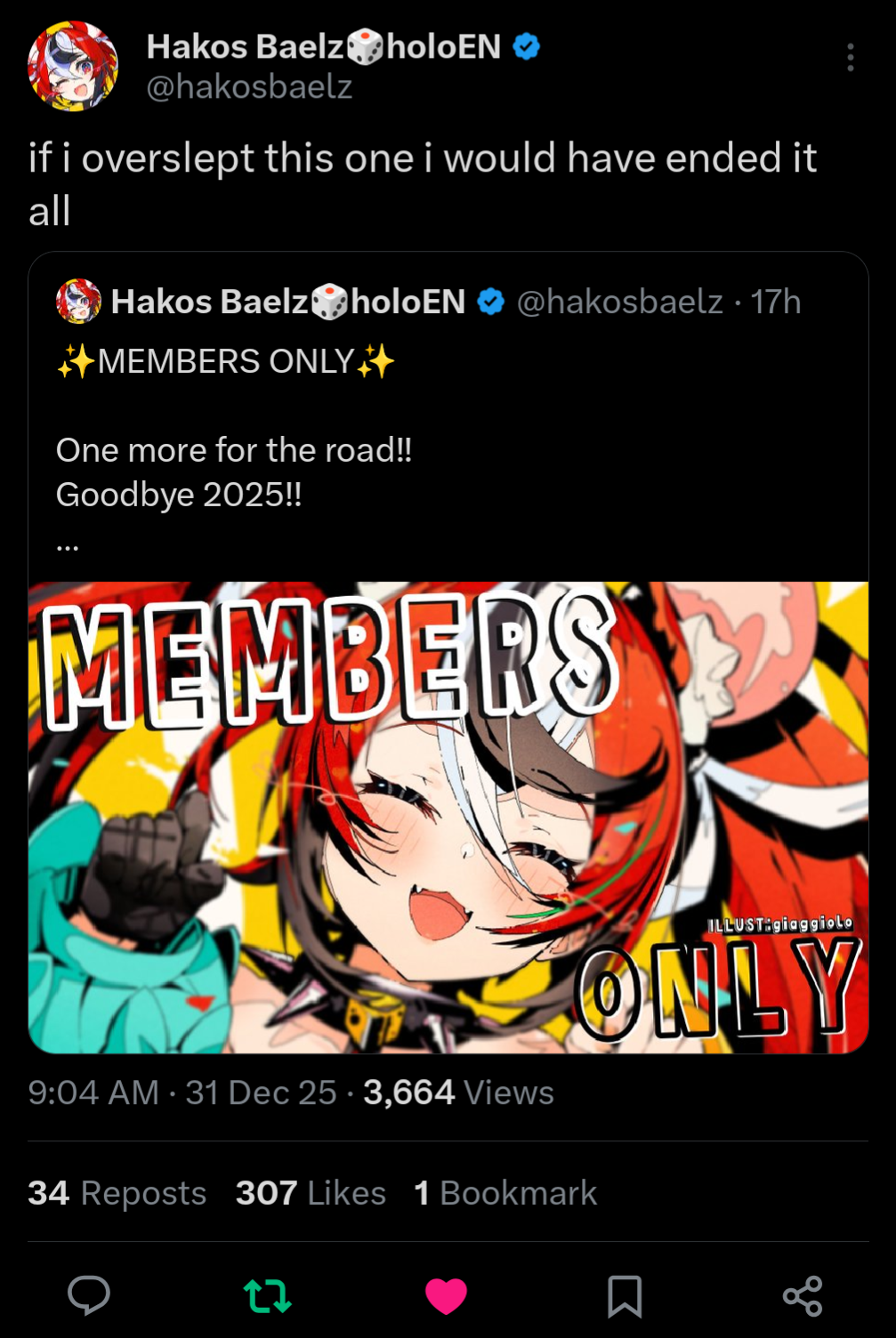Open the small avatar in quoted post
This screenshot has width=896, height=1338.
click(x=78, y=302)
